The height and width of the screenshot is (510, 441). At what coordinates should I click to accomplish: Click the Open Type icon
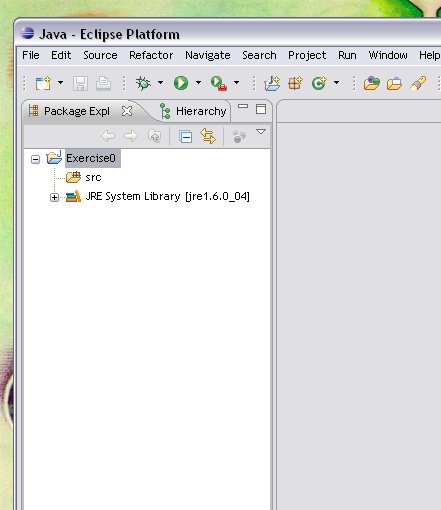[372, 83]
